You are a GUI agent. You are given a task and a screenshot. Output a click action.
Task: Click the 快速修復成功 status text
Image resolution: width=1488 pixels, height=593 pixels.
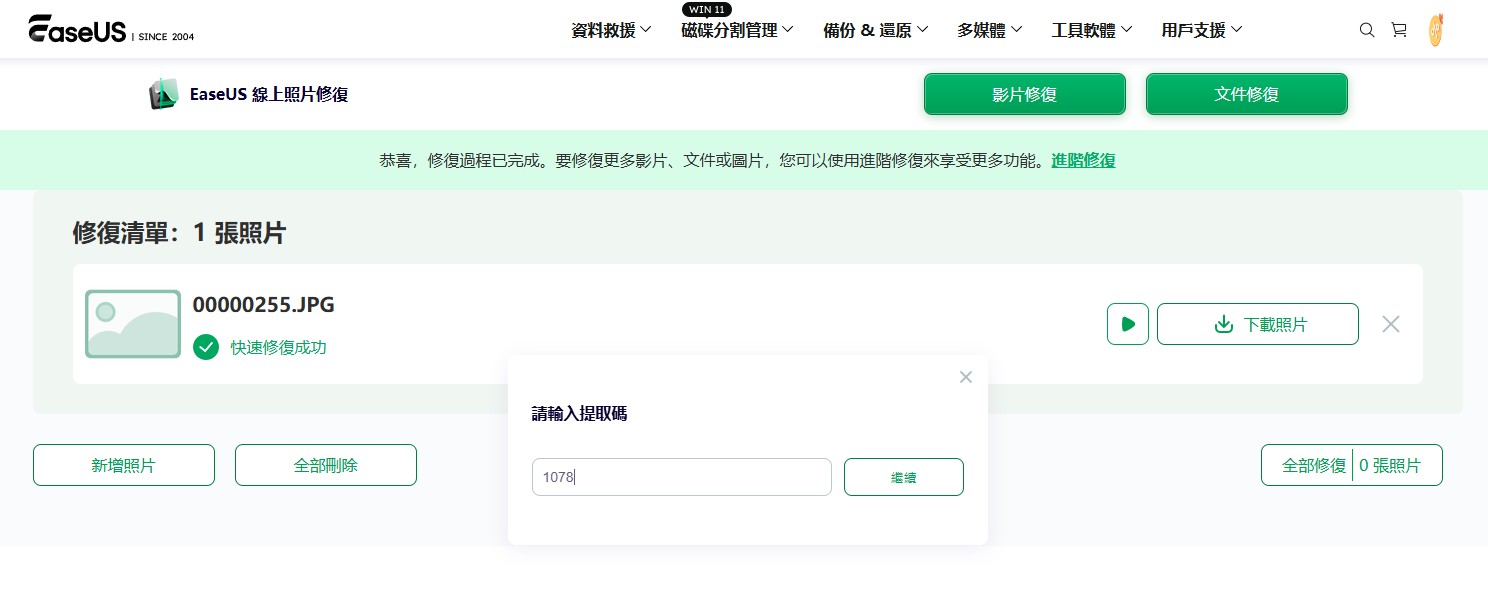[x=279, y=348]
